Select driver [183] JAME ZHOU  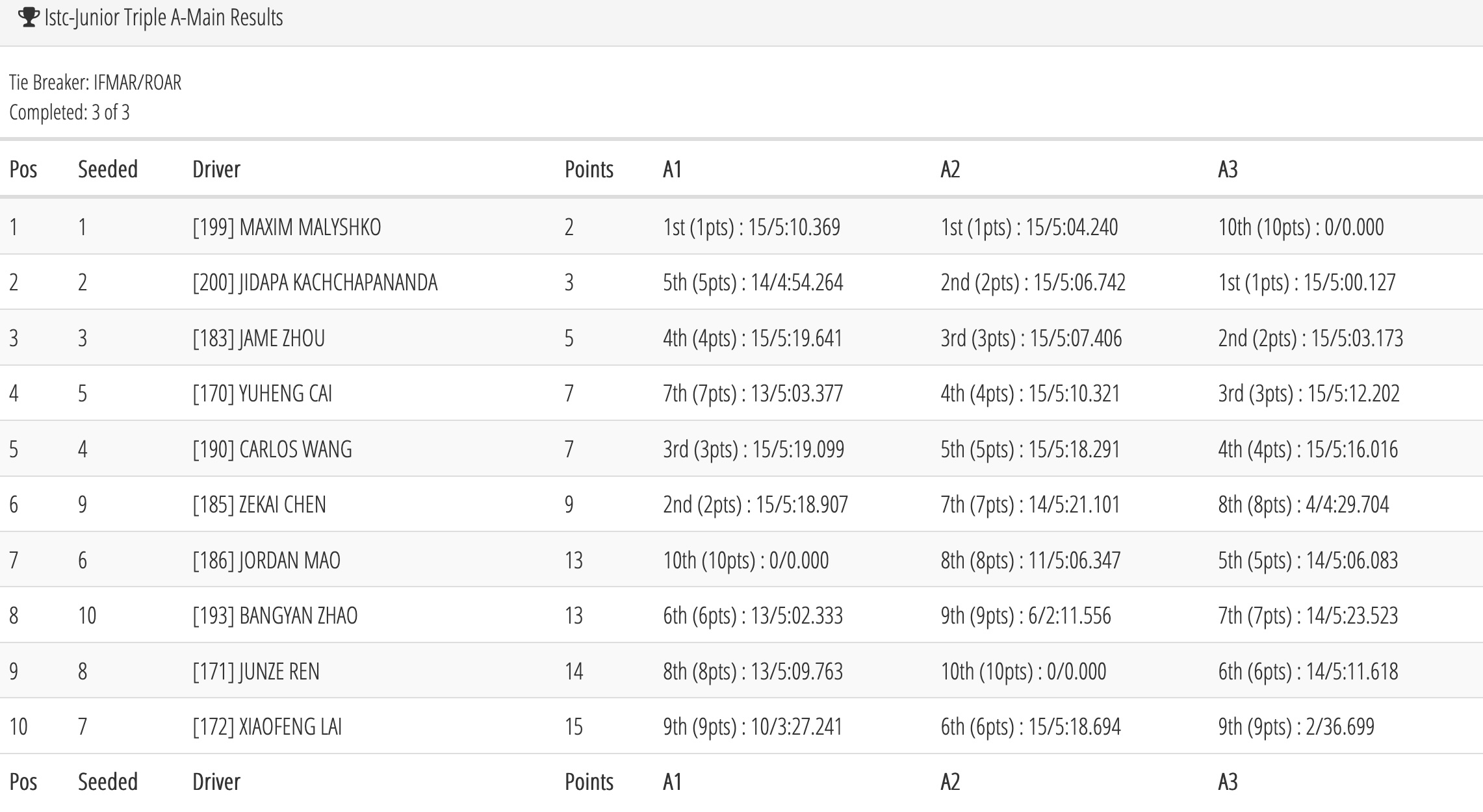(259, 338)
